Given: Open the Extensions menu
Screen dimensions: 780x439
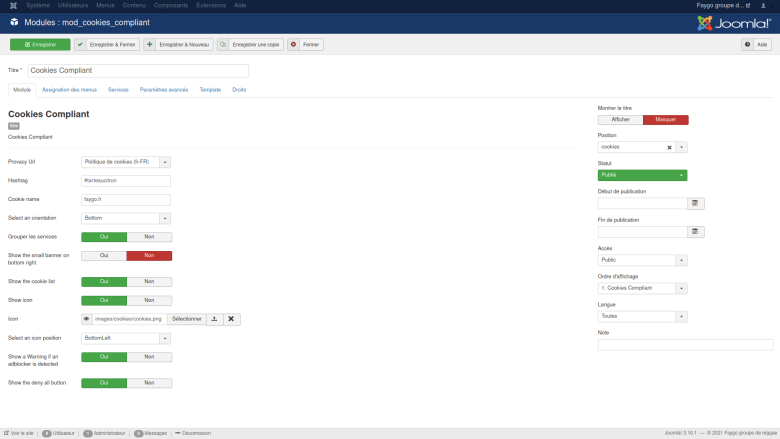Looking at the screenshot, I should click(211, 5).
